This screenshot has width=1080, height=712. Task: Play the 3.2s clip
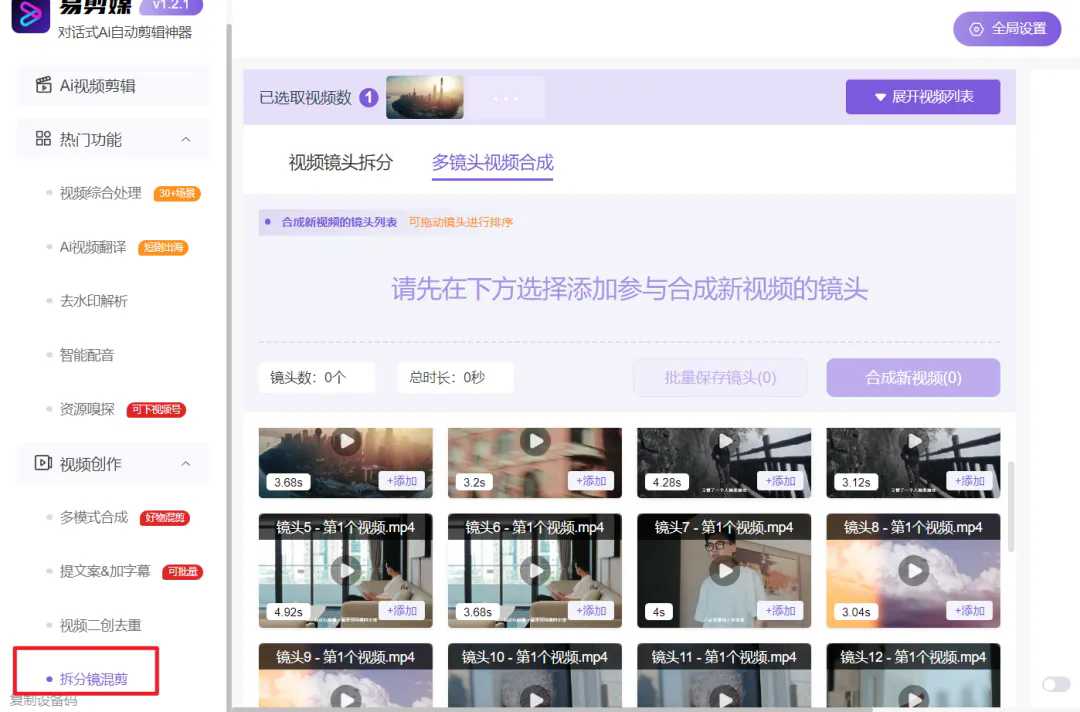[x=535, y=441]
